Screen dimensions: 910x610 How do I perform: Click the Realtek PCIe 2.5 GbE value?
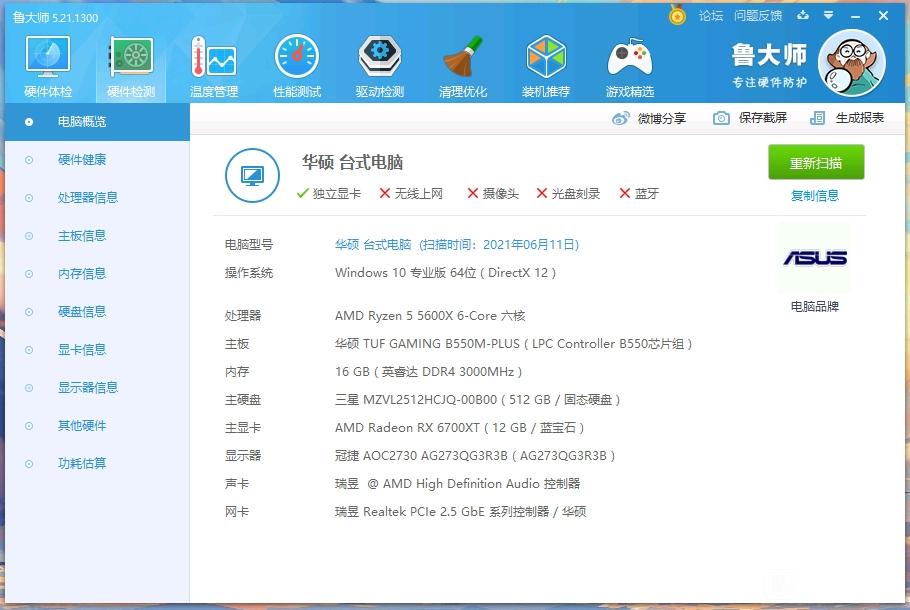(x=460, y=511)
